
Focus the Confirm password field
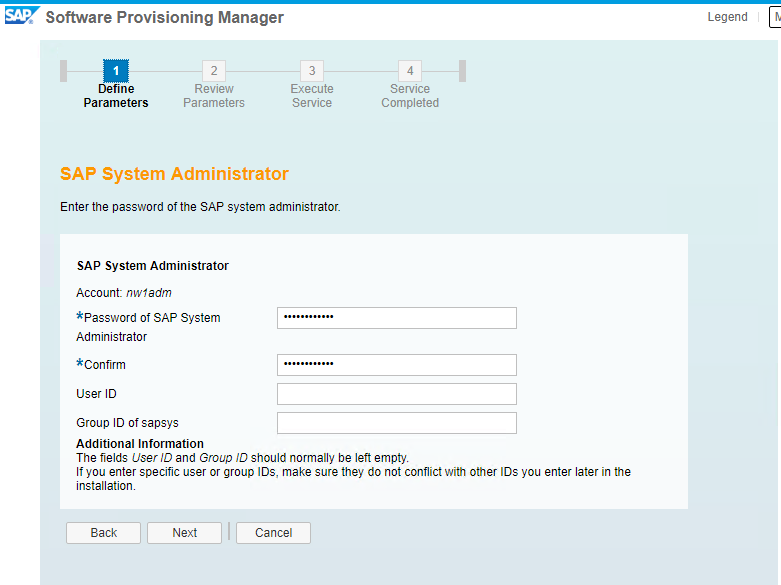click(x=396, y=365)
